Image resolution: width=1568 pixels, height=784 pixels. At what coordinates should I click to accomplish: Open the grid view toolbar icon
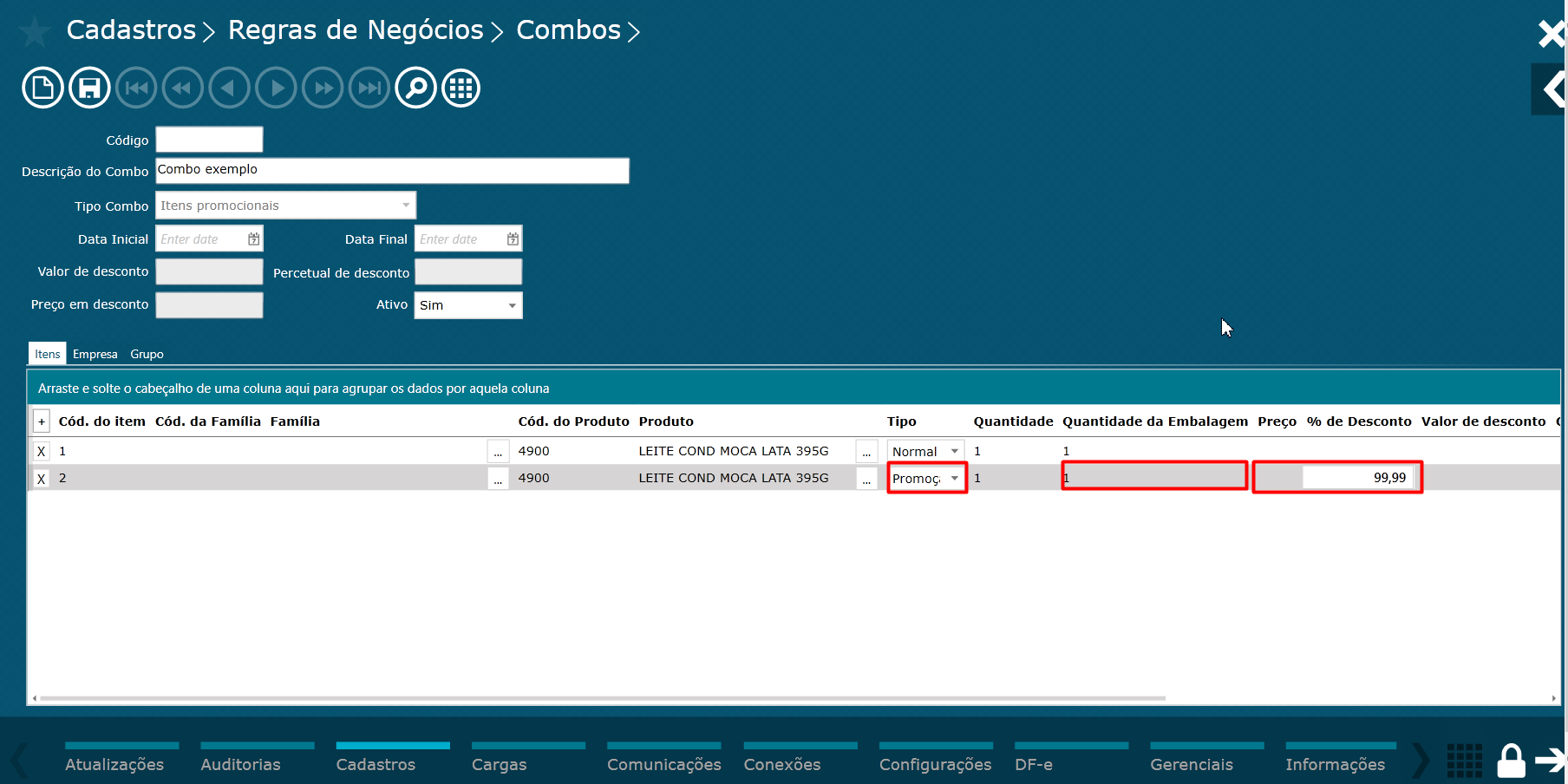(461, 88)
